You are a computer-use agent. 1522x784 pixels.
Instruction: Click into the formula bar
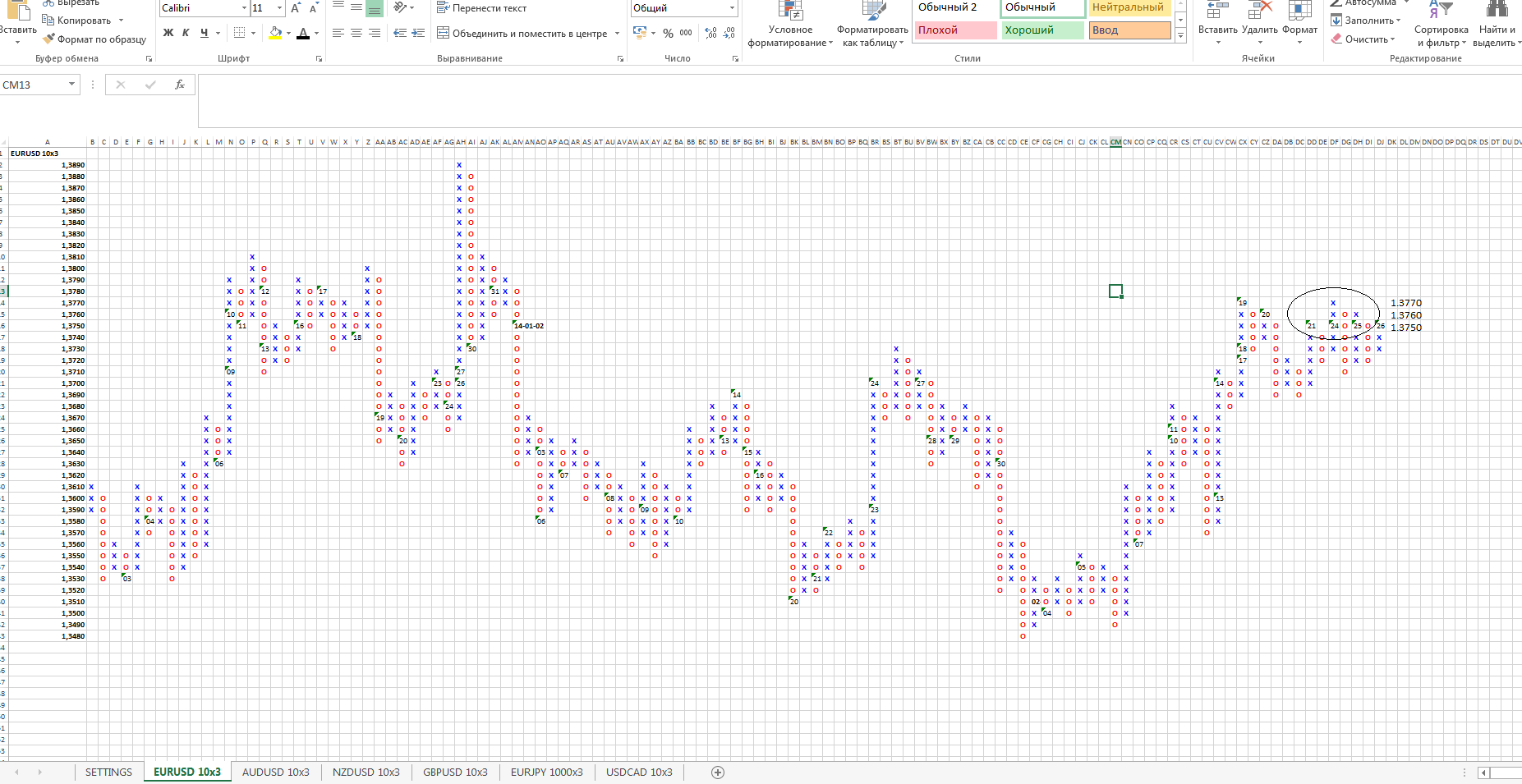click(858, 101)
